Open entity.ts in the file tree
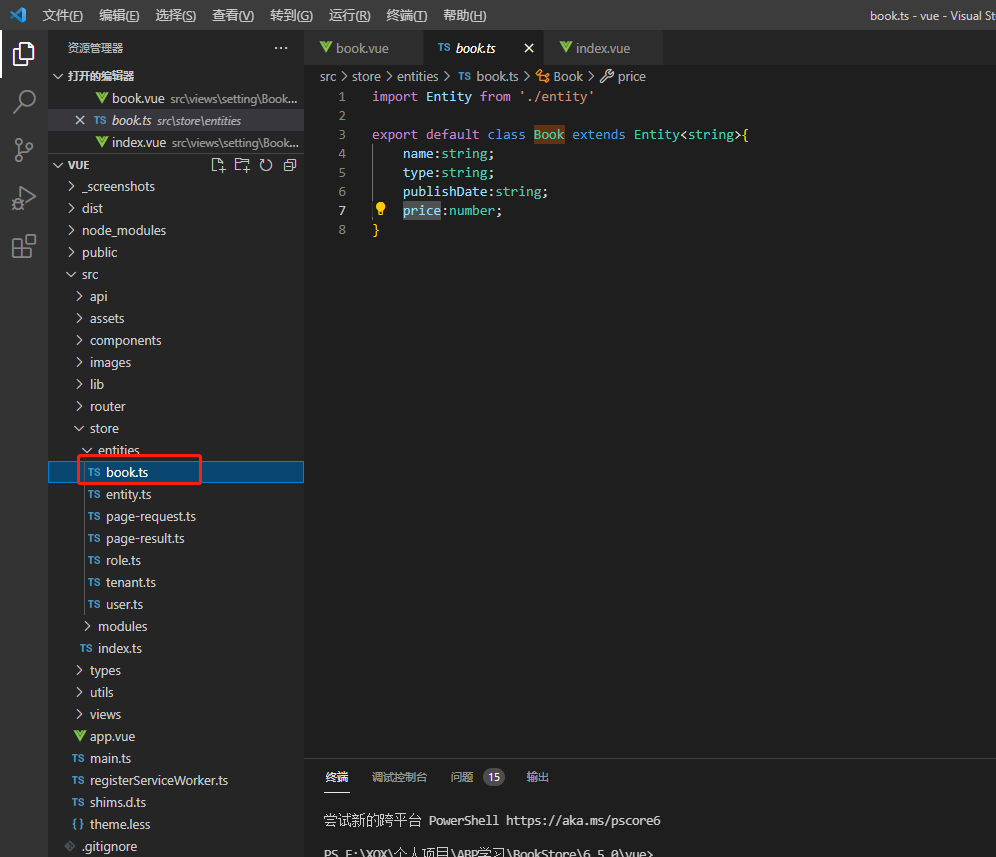The height and width of the screenshot is (857, 996). (x=128, y=494)
